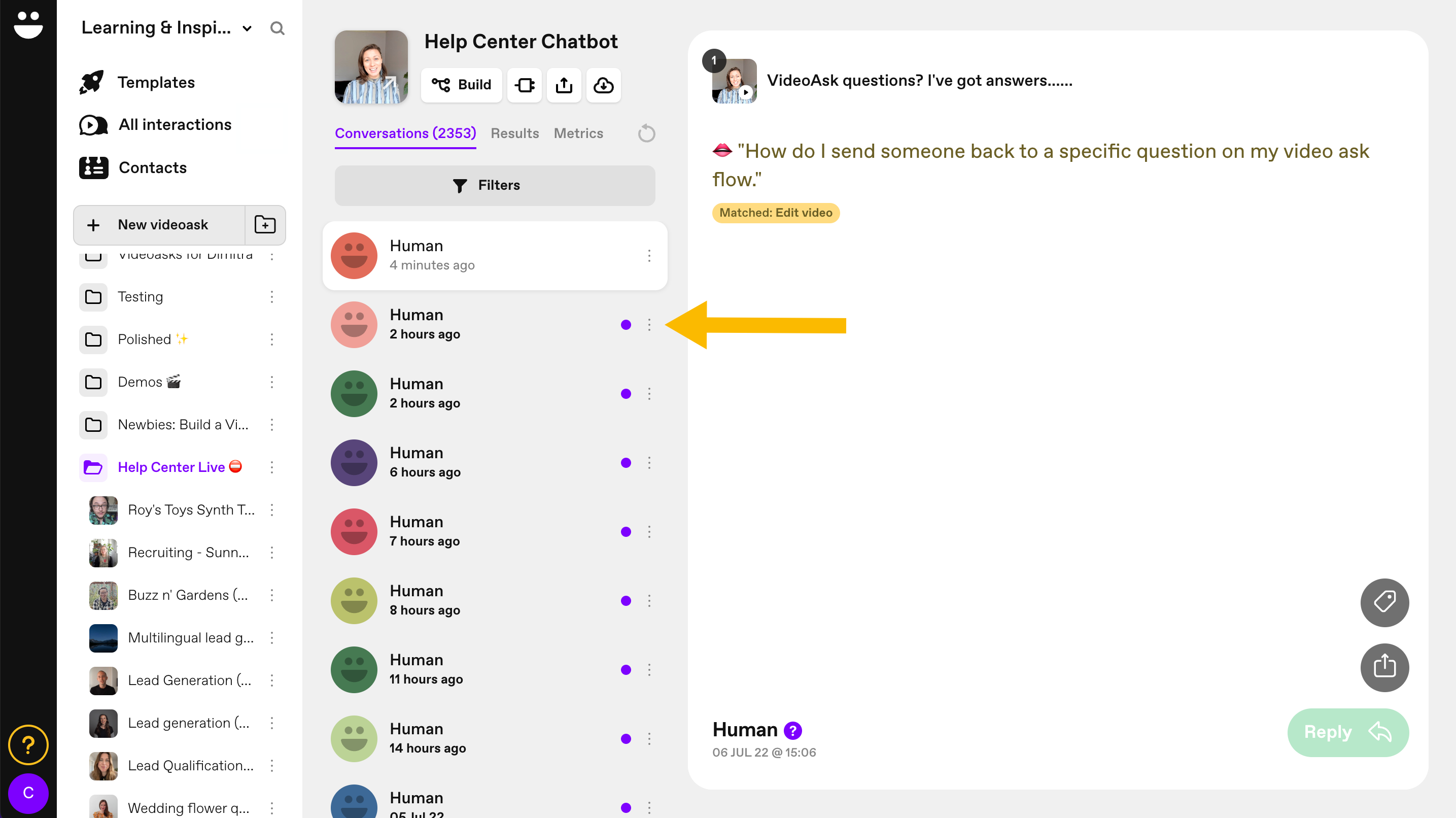Click the tag icon button
Viewport: 1456px width, 818px height.
click(1384, 602)
